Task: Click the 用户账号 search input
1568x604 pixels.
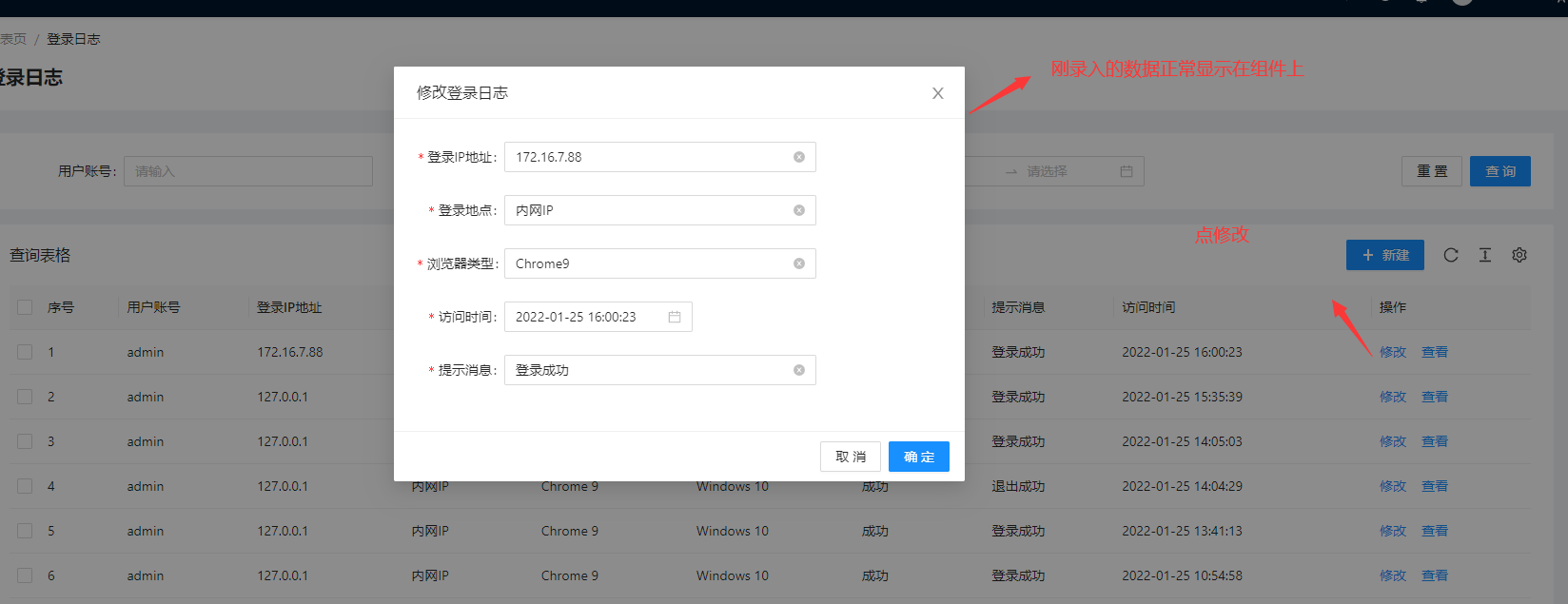Action: click(248, 171)
